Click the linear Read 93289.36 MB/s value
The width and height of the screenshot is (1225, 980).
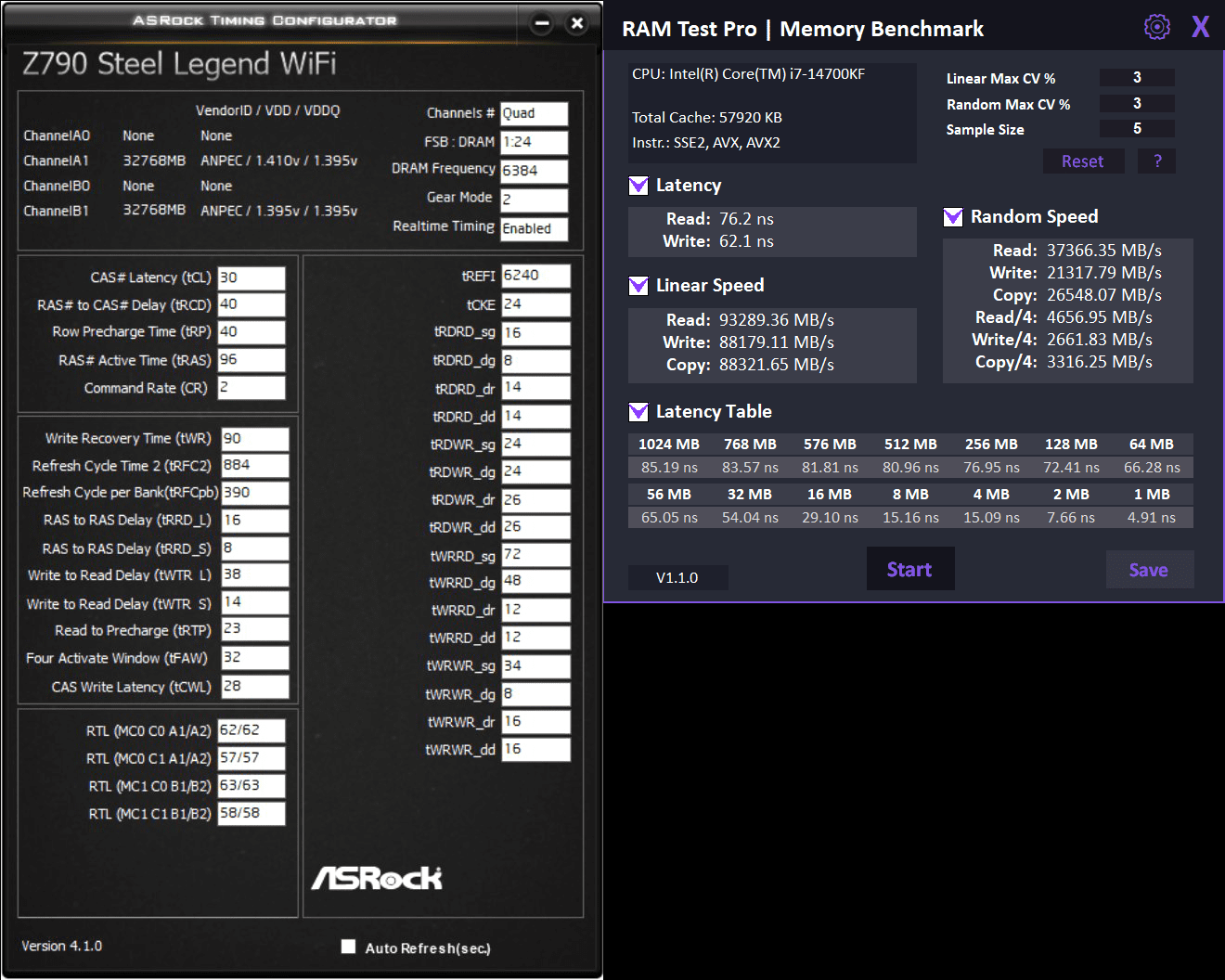777,320
